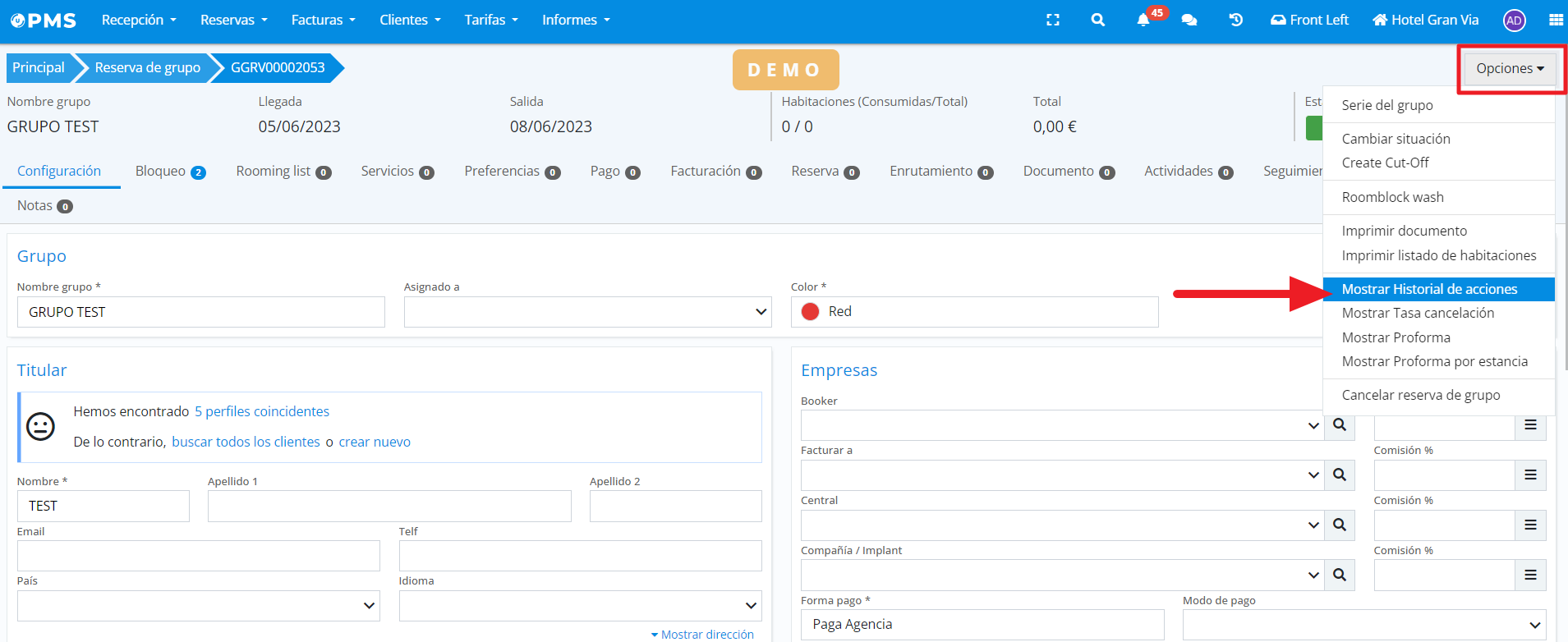Click the Red color swatch field

click(974, 312)
